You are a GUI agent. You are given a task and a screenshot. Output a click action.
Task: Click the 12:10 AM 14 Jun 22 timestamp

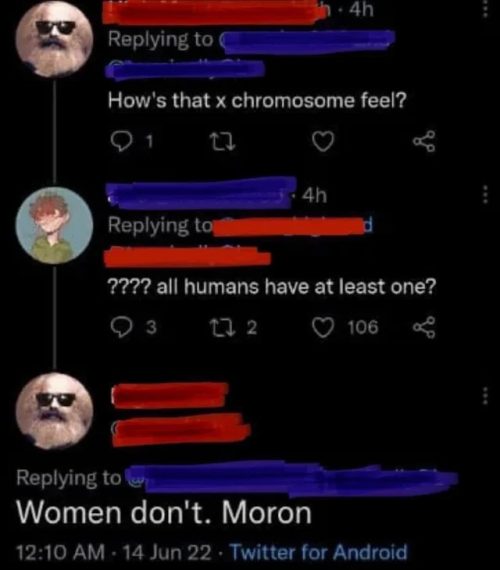[114, 552]
